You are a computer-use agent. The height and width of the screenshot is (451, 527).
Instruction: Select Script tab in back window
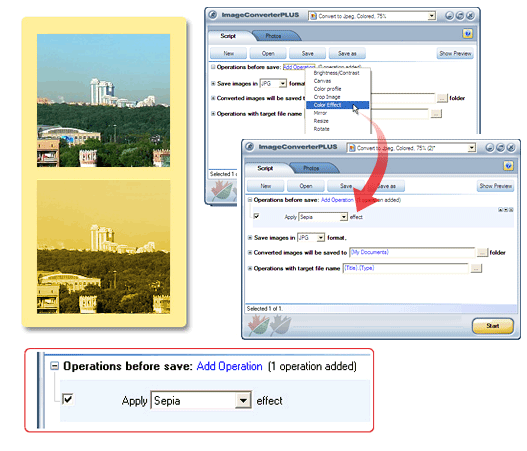(x=228, y=36)
